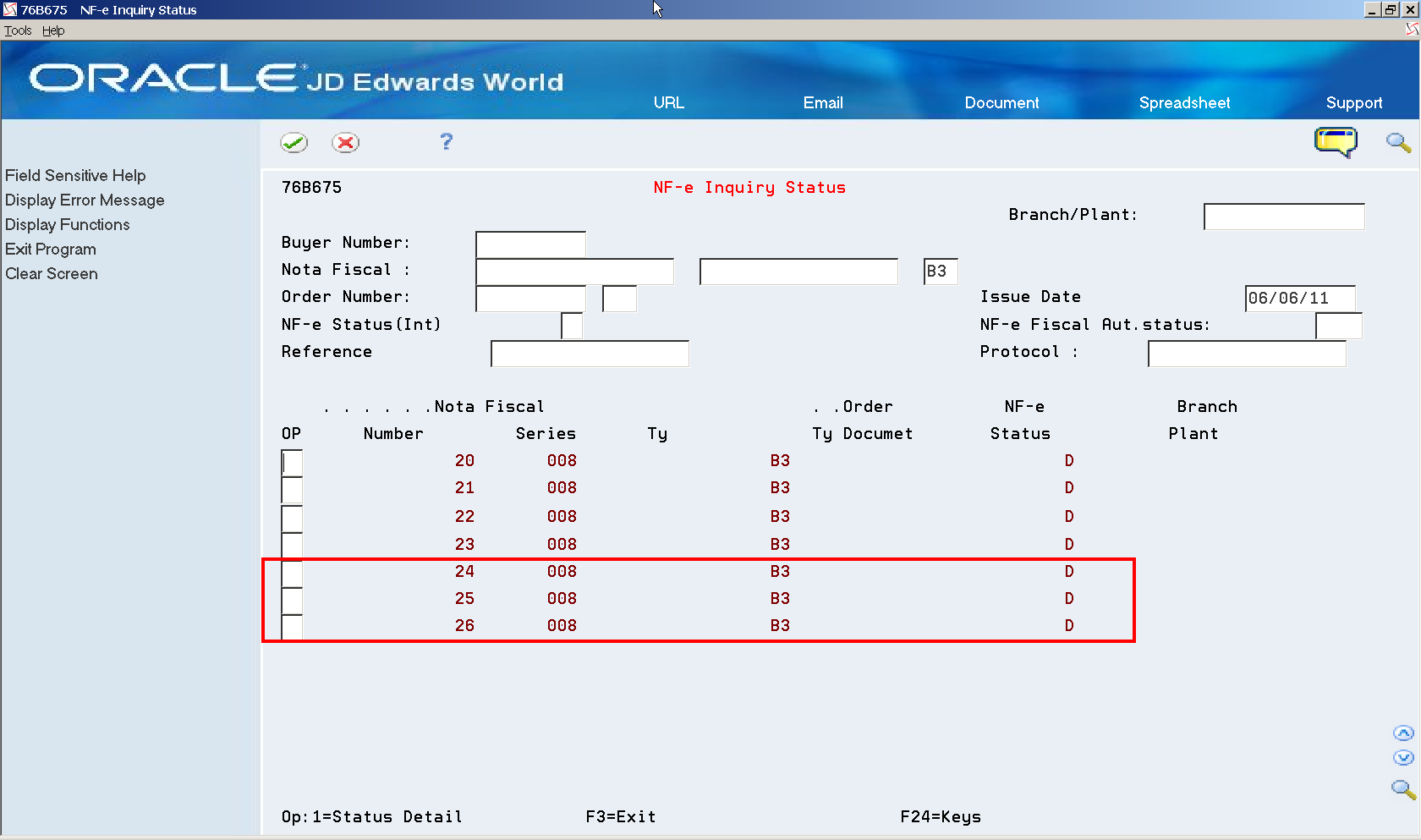Restore down the 76B675 window
This screenshot has height=840, width=1421.
click(x=1390, y=9)
